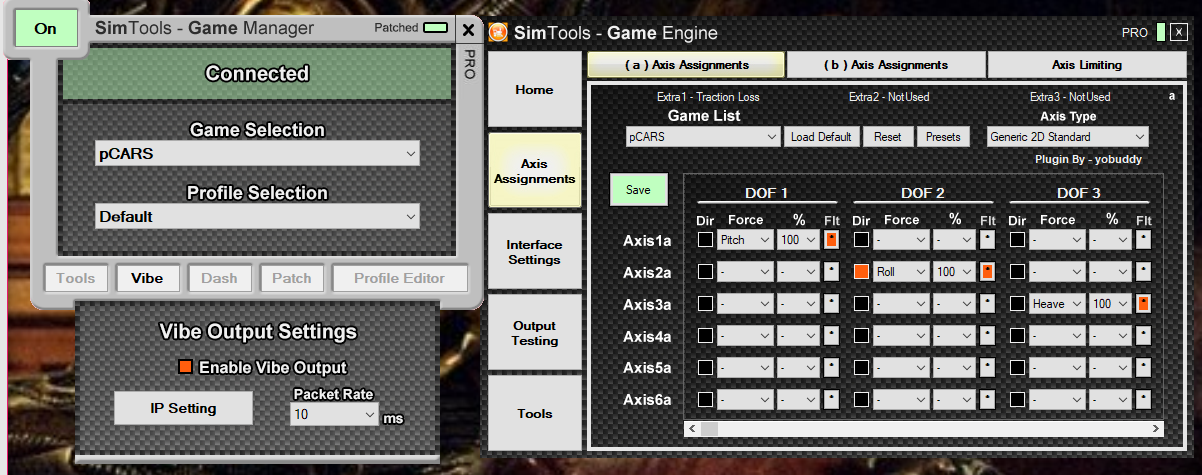Open the Profile Editor in Game Manager
Viewport: 1202px width, 475px height.
[400, 278]
